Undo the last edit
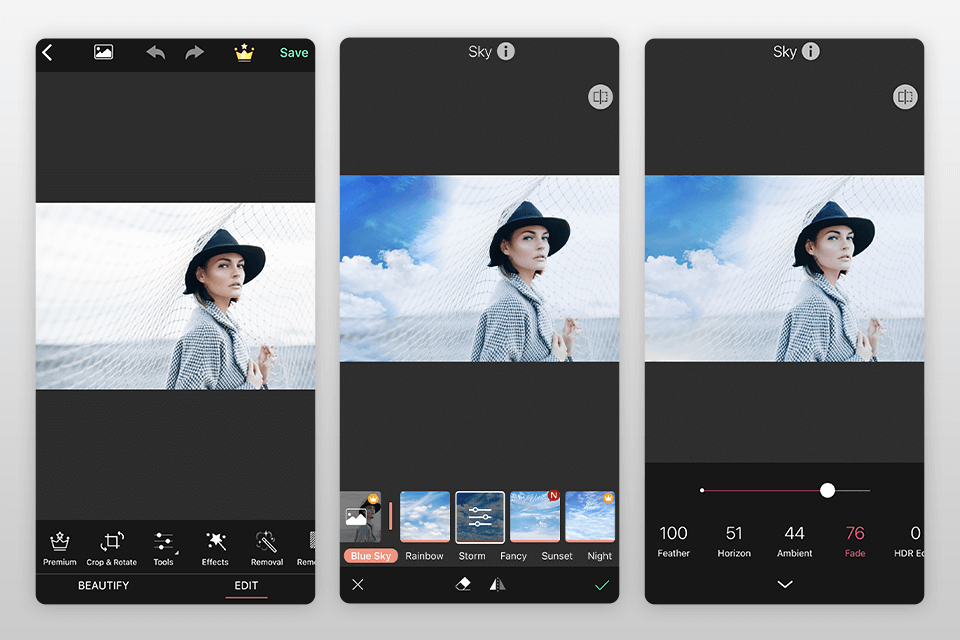This screenshot has height=640, width=960. click(156, 53)
